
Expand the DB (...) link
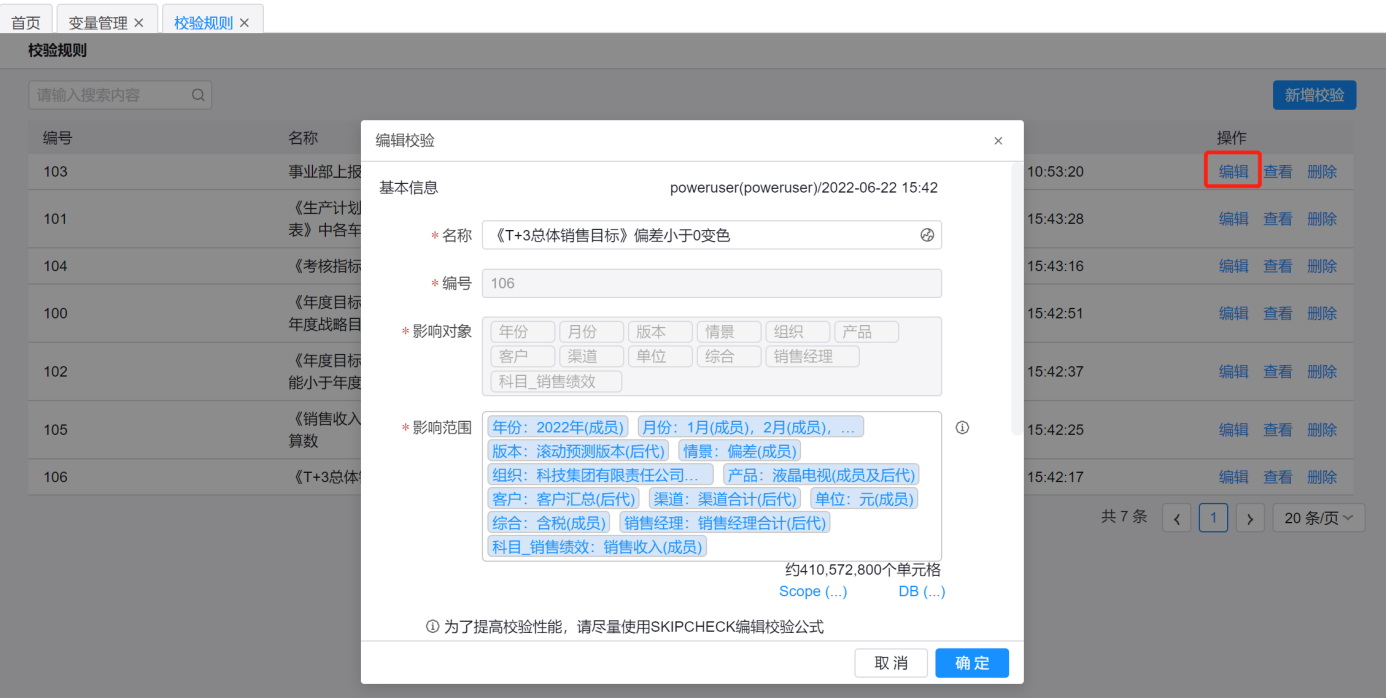tap(921, 591)
